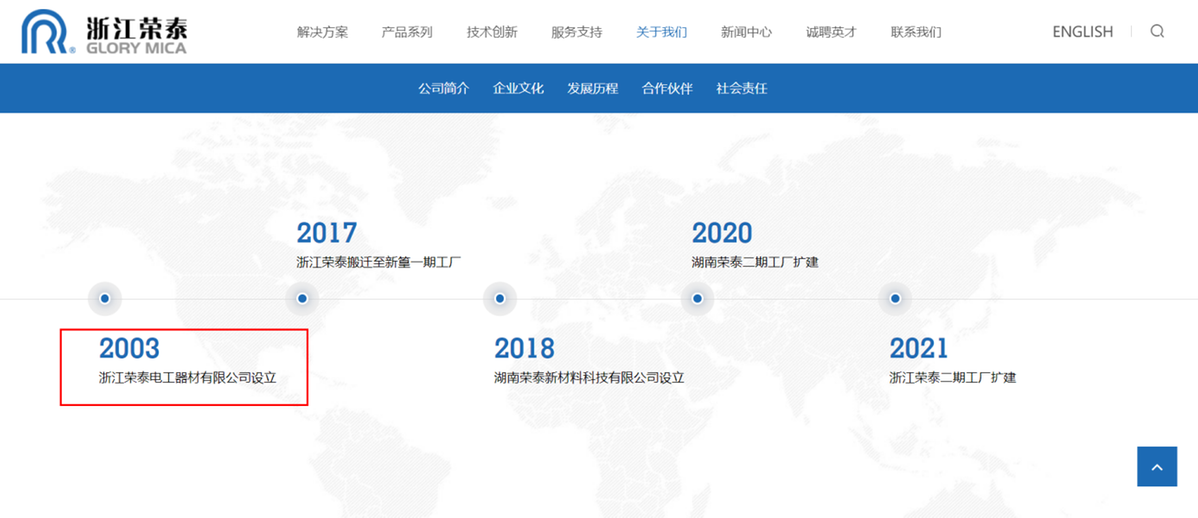Click text 浙江荣泰搬迁至新篁一期工厂
The width and height of the screenshot is (1198, 518).
click(379, 262)
